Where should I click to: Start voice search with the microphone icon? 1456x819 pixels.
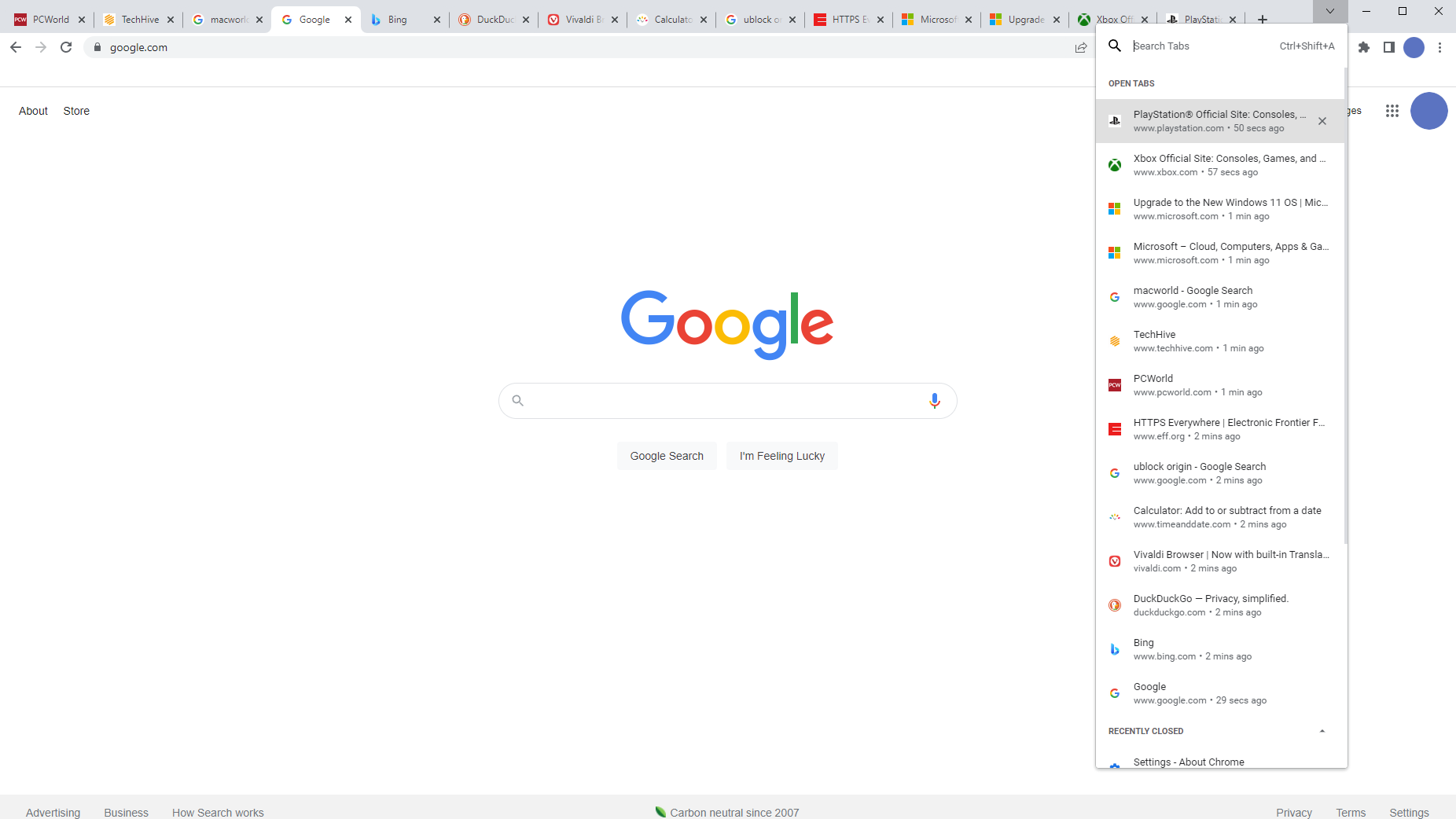(934, 401)
